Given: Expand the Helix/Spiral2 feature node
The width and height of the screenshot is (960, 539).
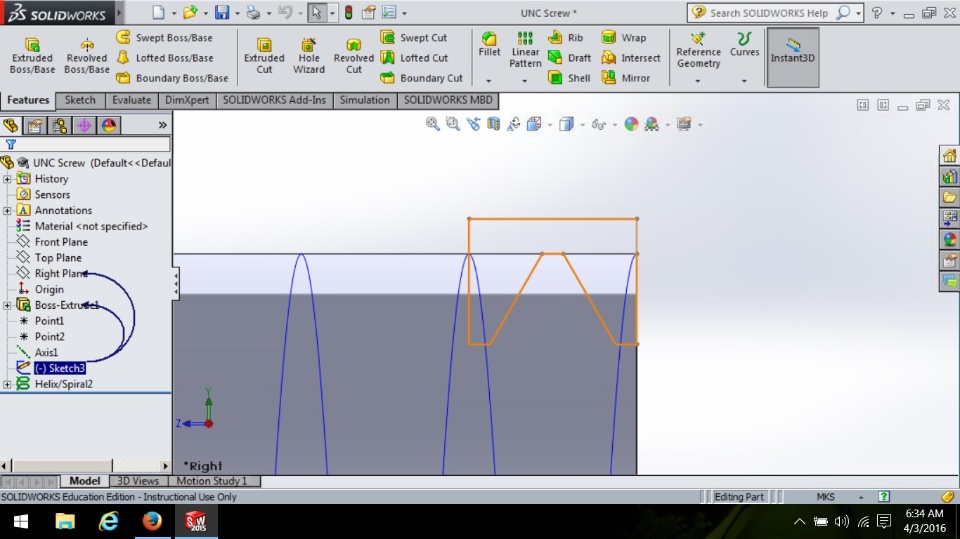Looking at the screenshot, I should click(7, 384).
